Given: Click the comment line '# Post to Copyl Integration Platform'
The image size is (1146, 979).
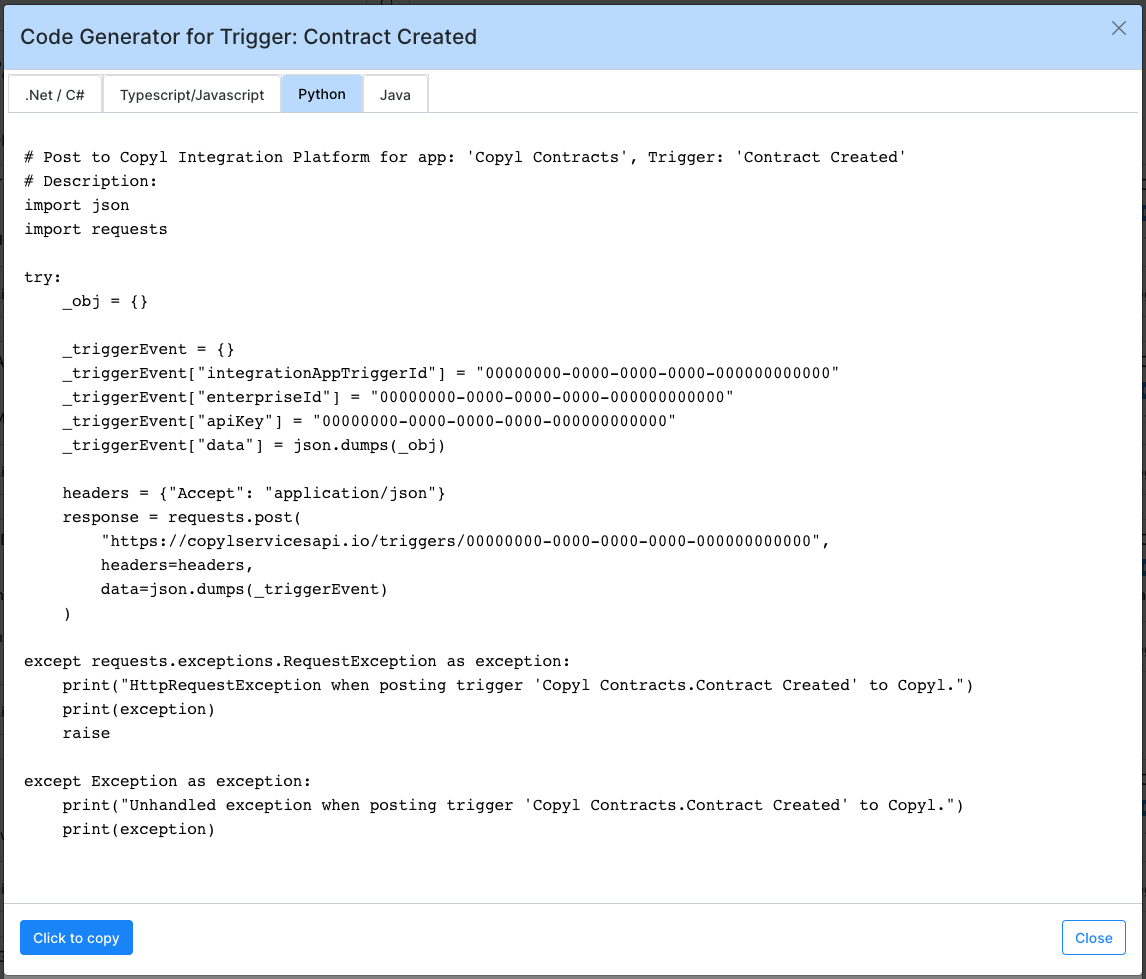Looking at the screenshot, I should [x=465, y=157].
